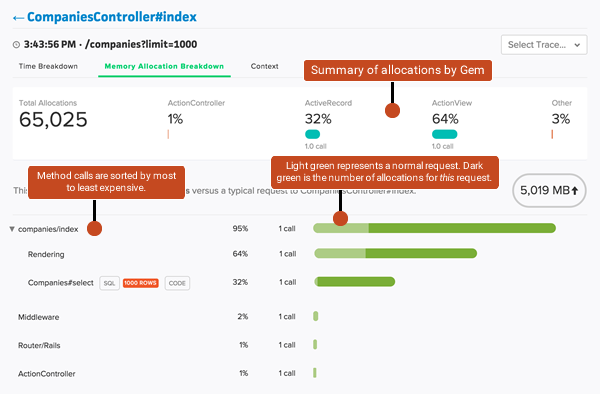600x394 pixels.
Task: Click the 1000 ROWS orange badge
Action: (x=140, y=283)
